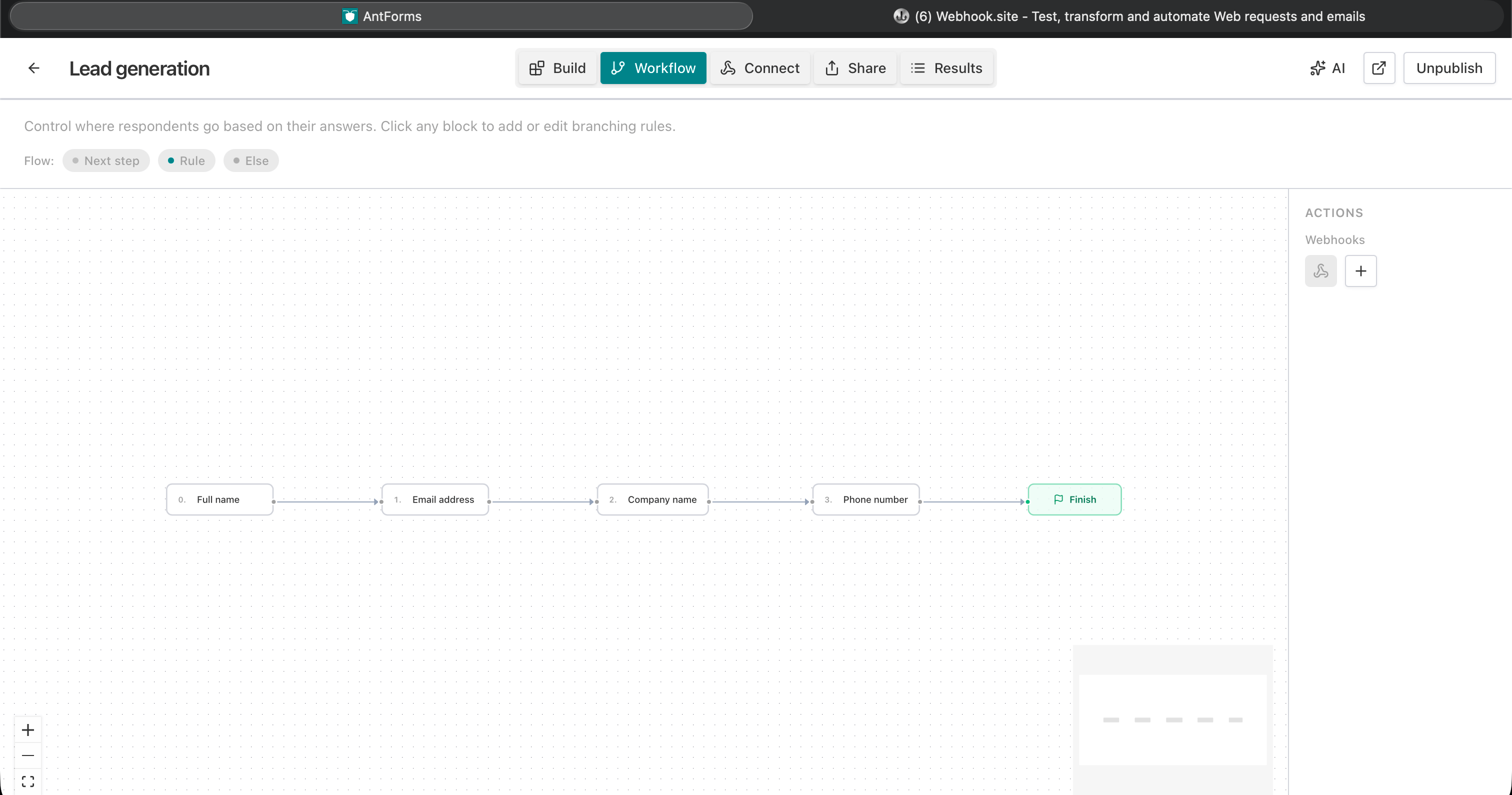Fit the workflow to screen
This screenshot has height=795, width=1512.
(27, 781)
